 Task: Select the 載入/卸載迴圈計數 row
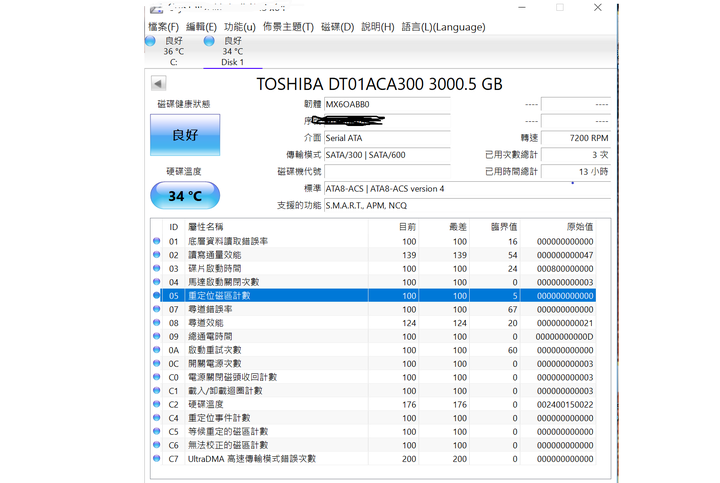click(374, 391)
